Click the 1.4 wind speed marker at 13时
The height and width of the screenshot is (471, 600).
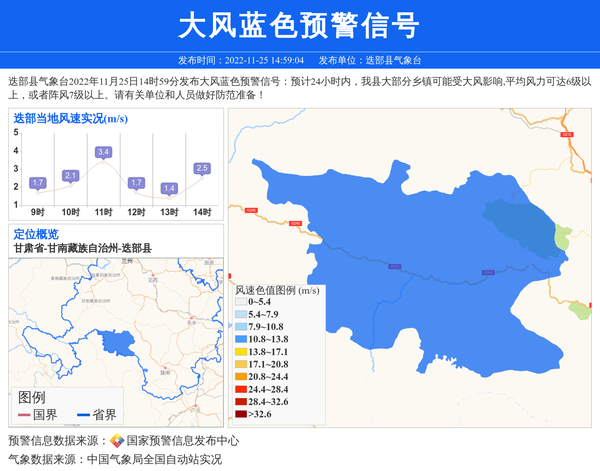(x=169, y=188)
